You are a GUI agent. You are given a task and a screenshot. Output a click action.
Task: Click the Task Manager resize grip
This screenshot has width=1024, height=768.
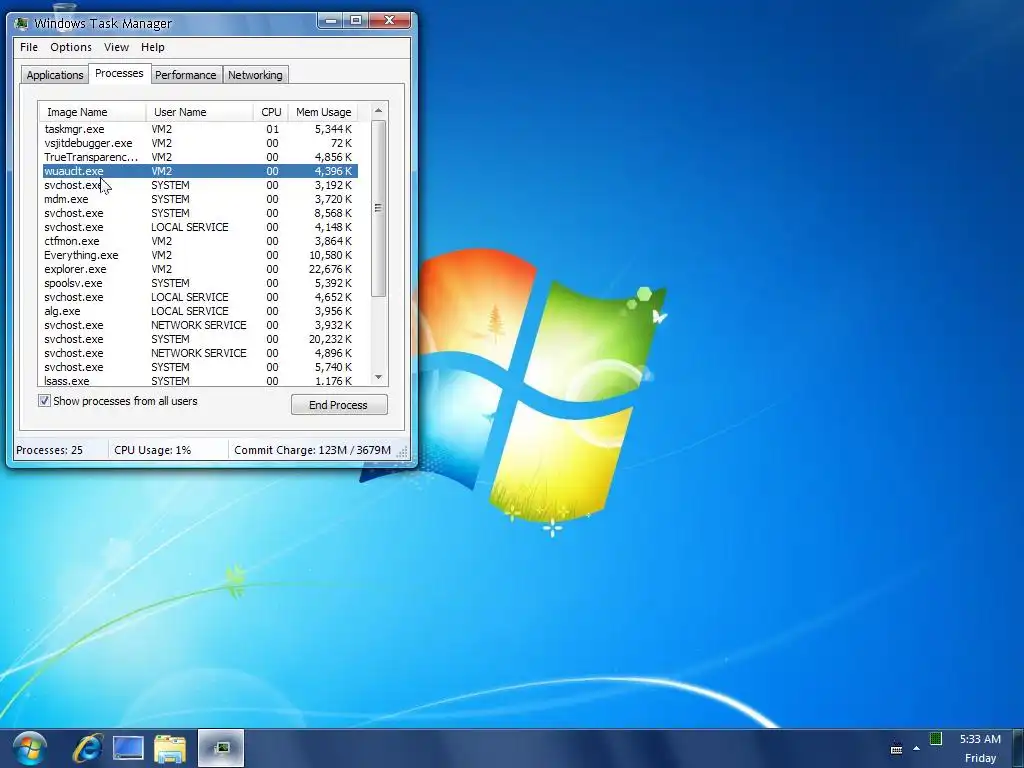[x=404, y=452]
